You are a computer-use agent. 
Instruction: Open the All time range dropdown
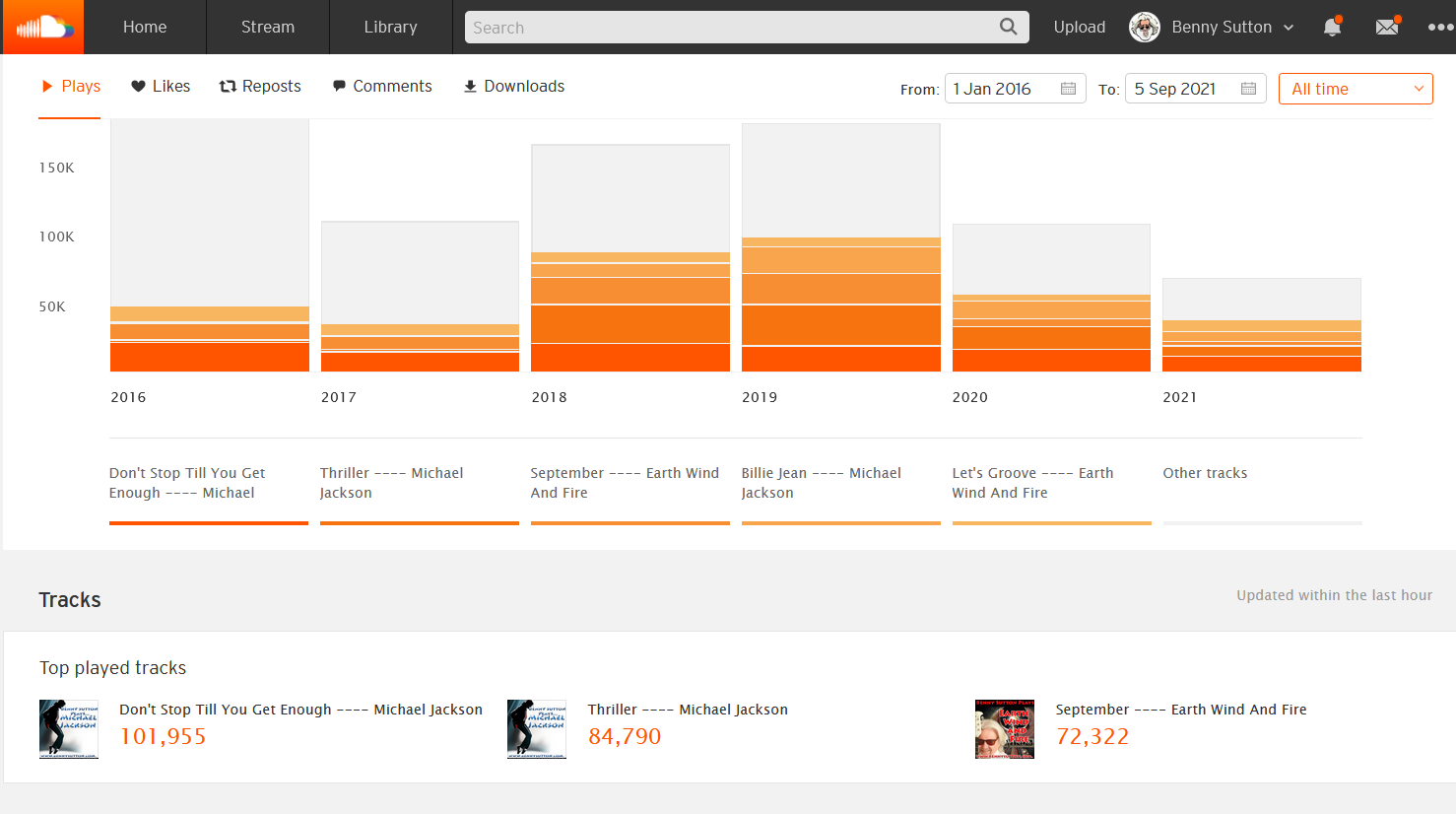[1356, 88]
